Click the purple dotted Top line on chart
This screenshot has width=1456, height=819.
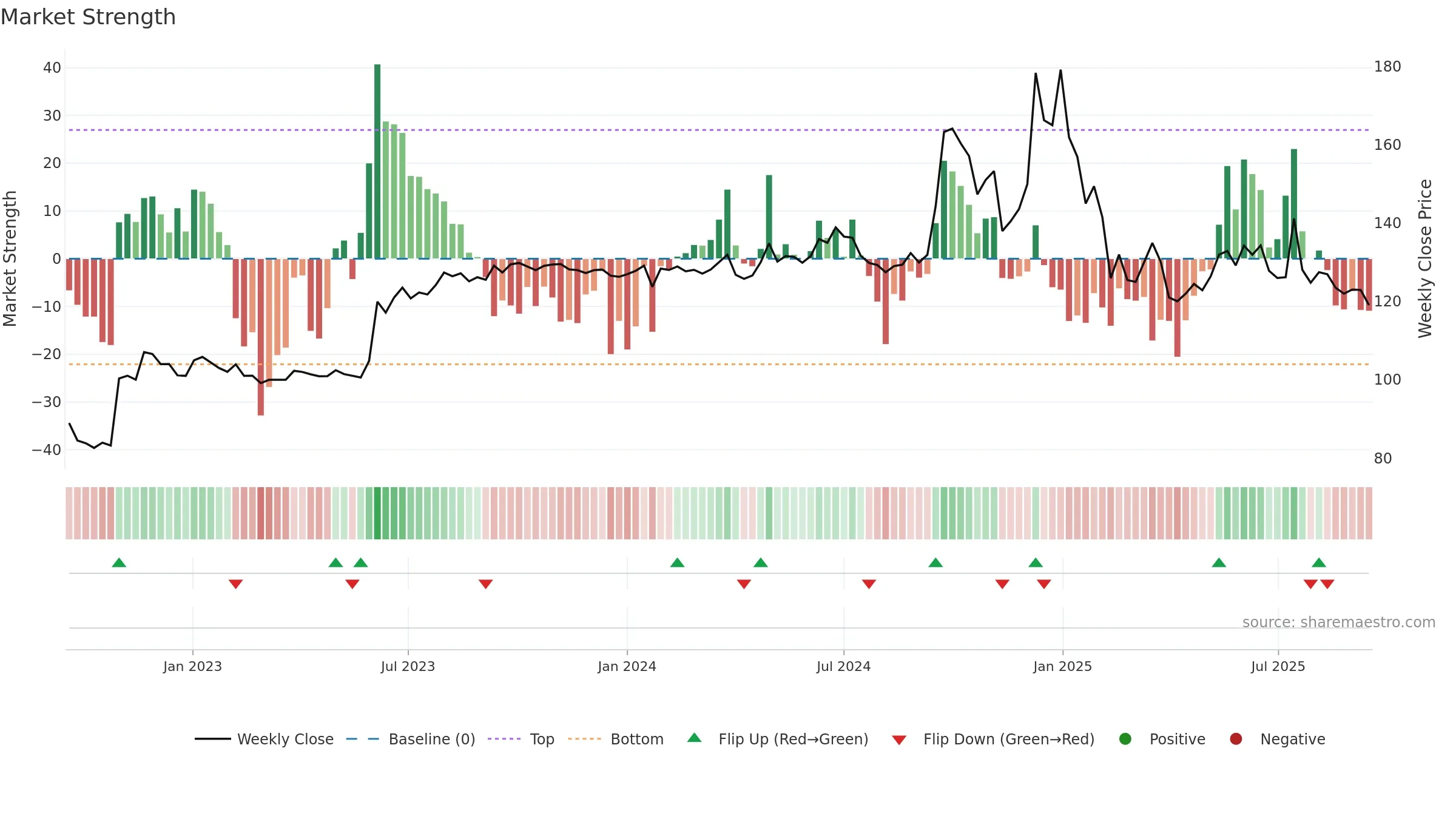719,130
